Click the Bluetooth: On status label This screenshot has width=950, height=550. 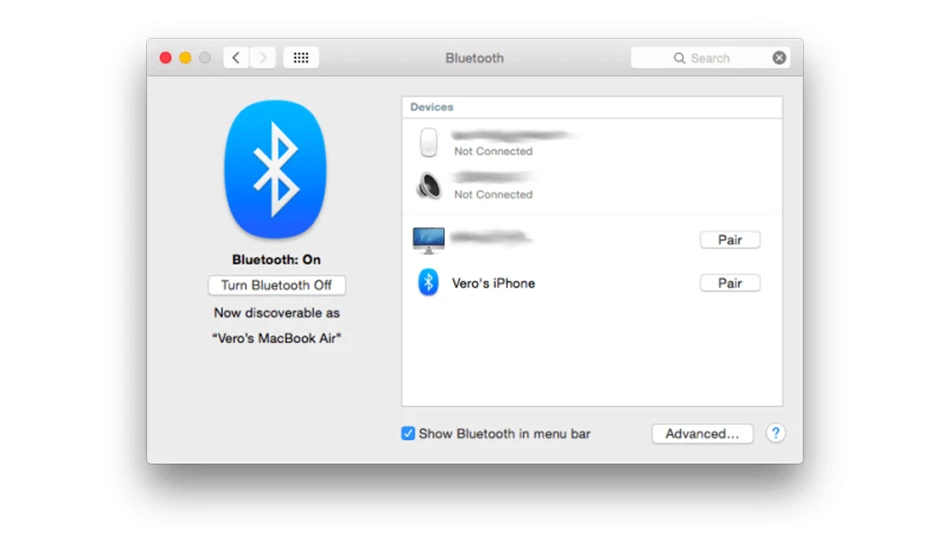point(276,259)
